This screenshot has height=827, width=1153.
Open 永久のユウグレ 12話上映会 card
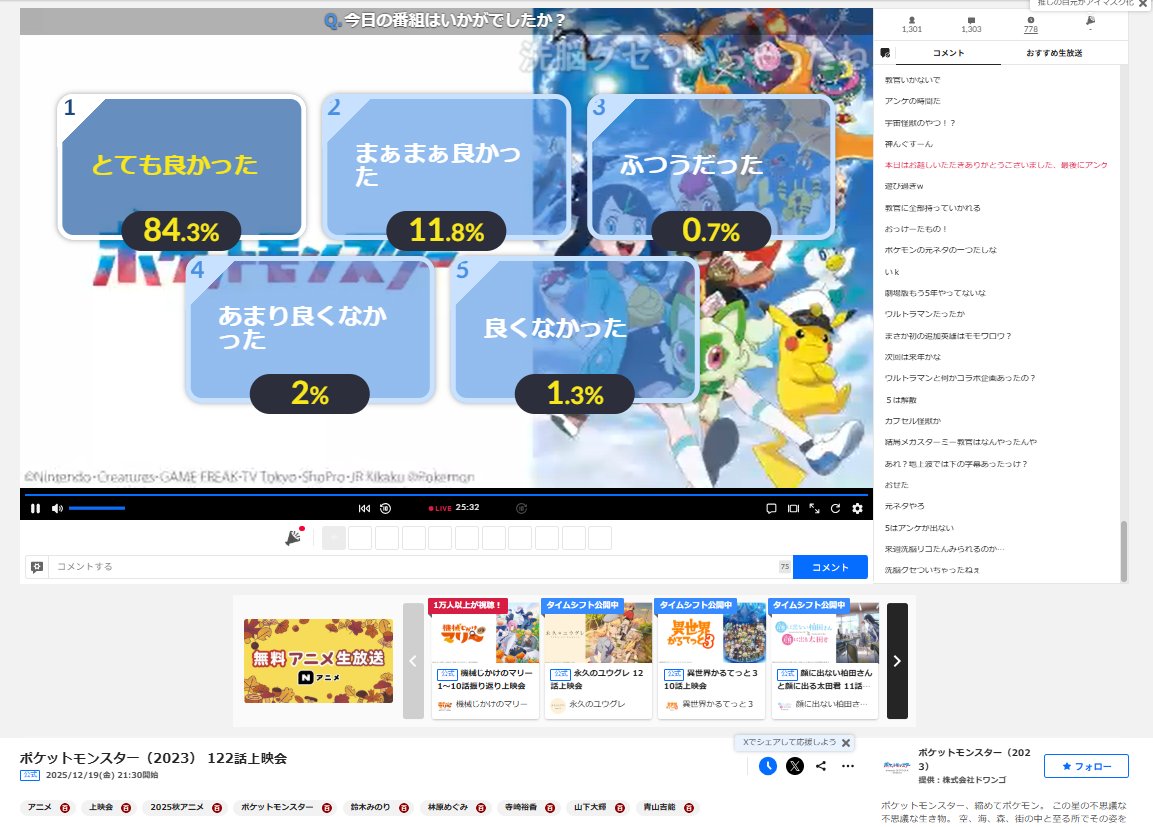[x=598, y=659]
